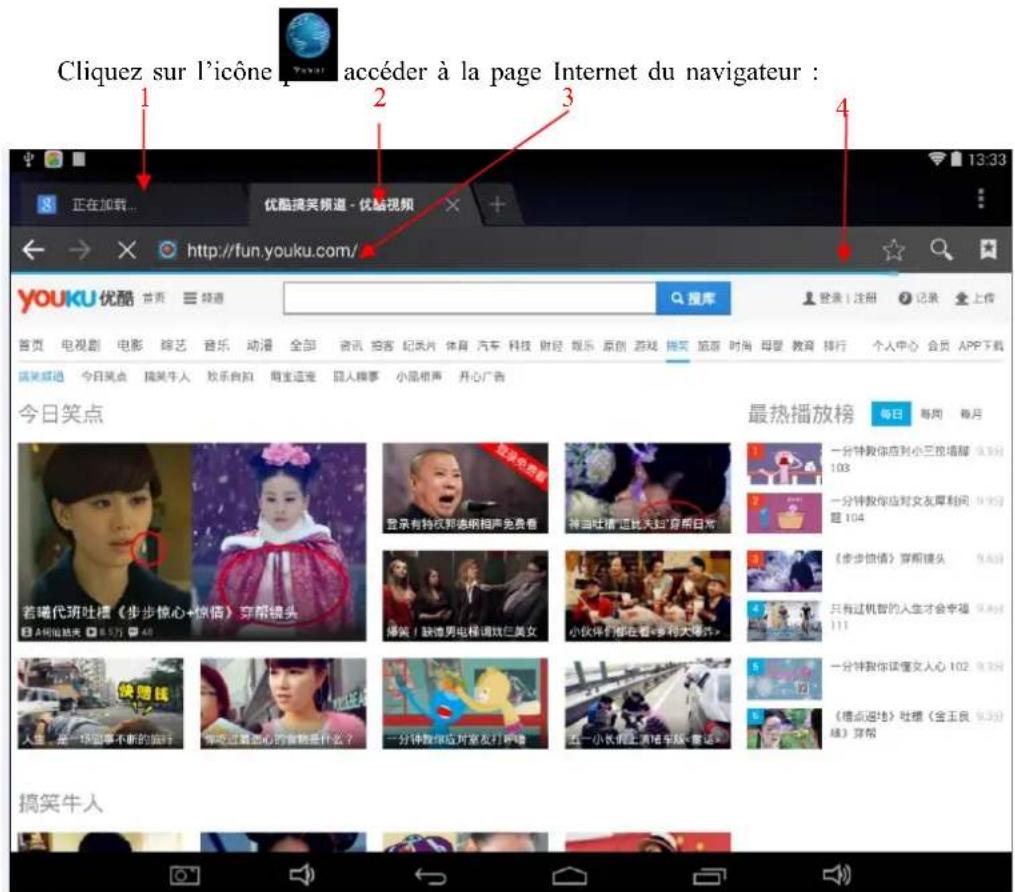Click the 今日笑点 section heading
The height and width of the screenshot is (892, 1015).
pyautogui.click(x=61, y=414)
